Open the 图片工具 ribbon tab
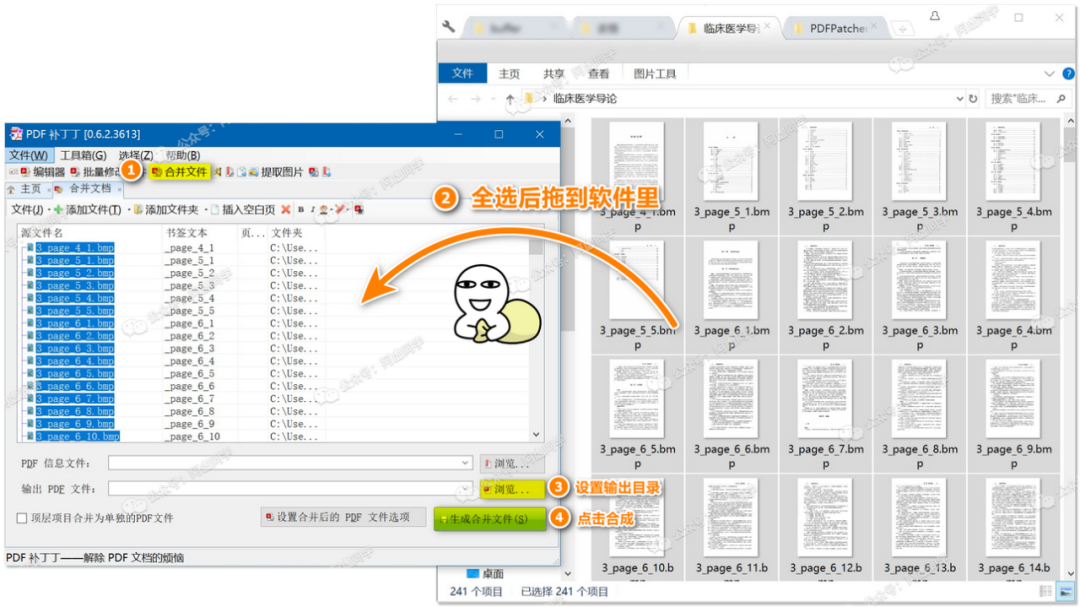The height and width of the screenshot is (607, 1080). coord(654,74)
